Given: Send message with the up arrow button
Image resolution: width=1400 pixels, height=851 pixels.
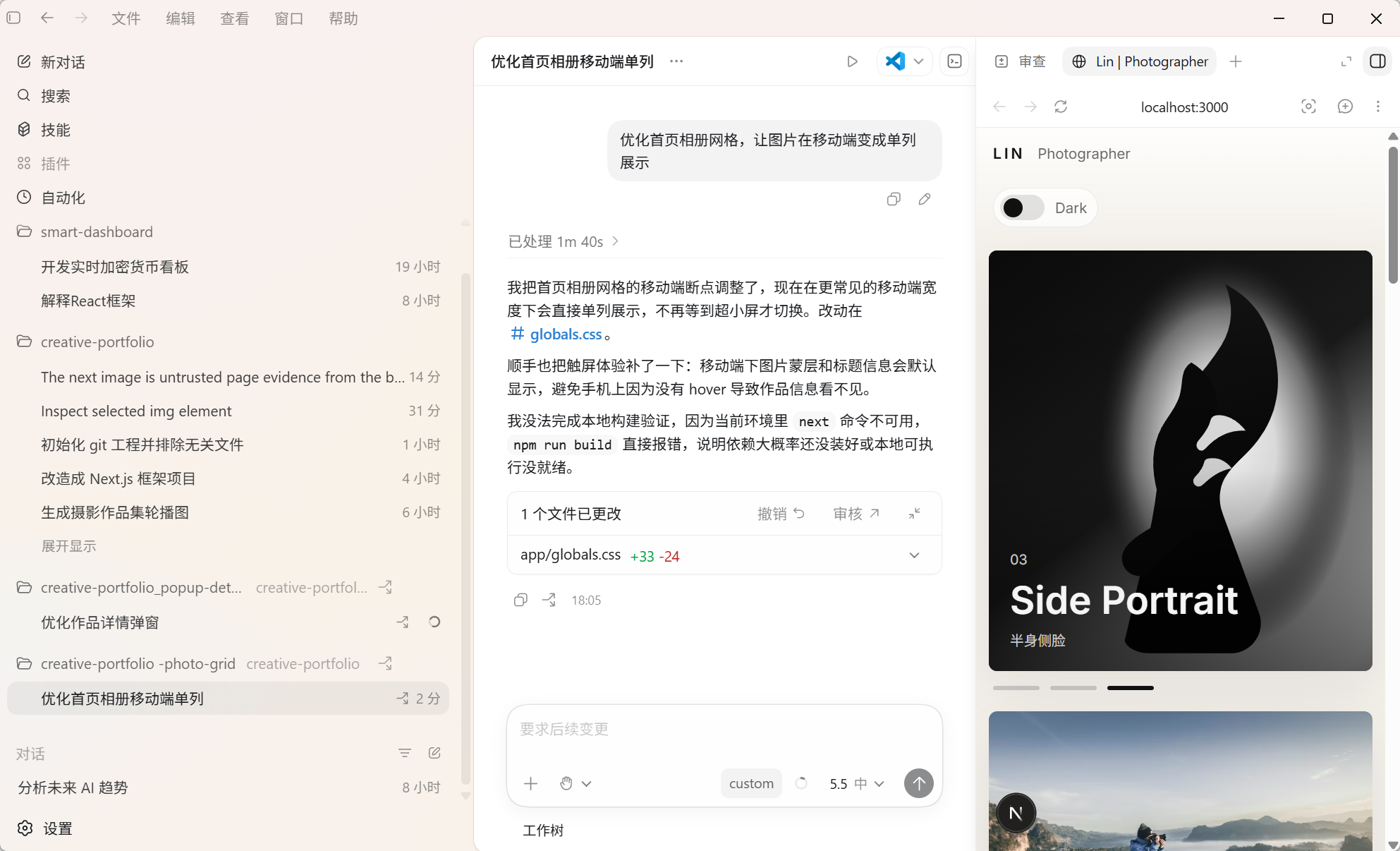Looking at the screenshot, I should (919, 783).
